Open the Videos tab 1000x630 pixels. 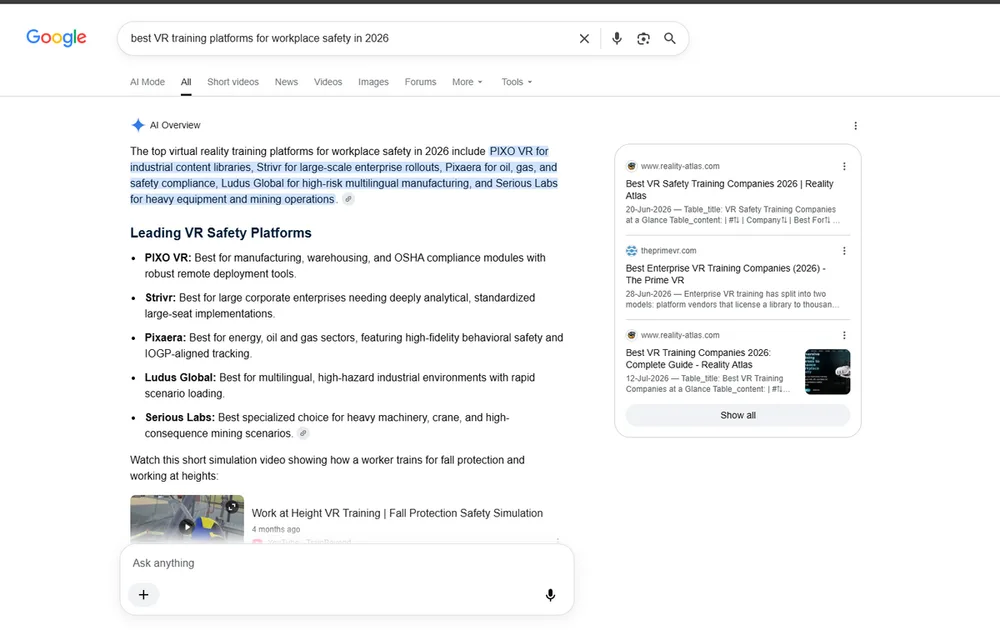click(328, 82)
